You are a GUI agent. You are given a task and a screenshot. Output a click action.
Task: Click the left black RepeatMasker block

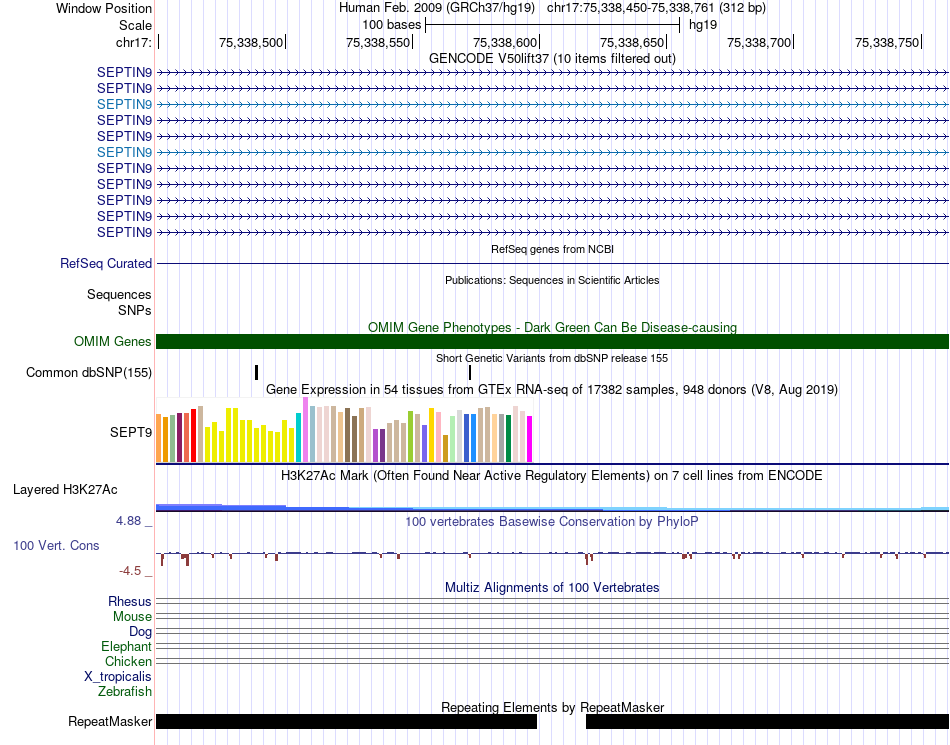(347, 721)
